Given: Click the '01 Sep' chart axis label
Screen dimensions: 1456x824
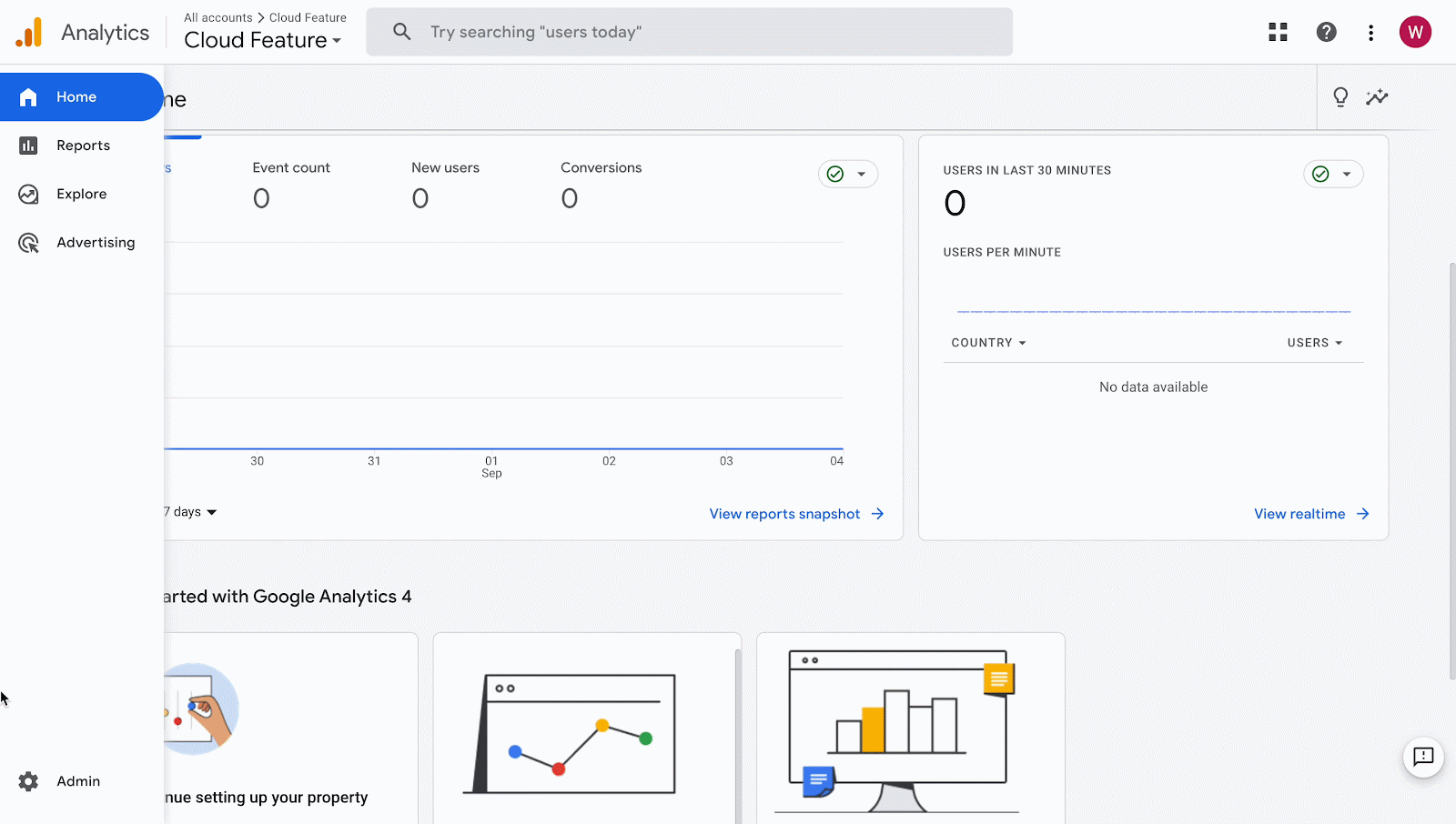Looking at the screenshot, I should (491, 467).
